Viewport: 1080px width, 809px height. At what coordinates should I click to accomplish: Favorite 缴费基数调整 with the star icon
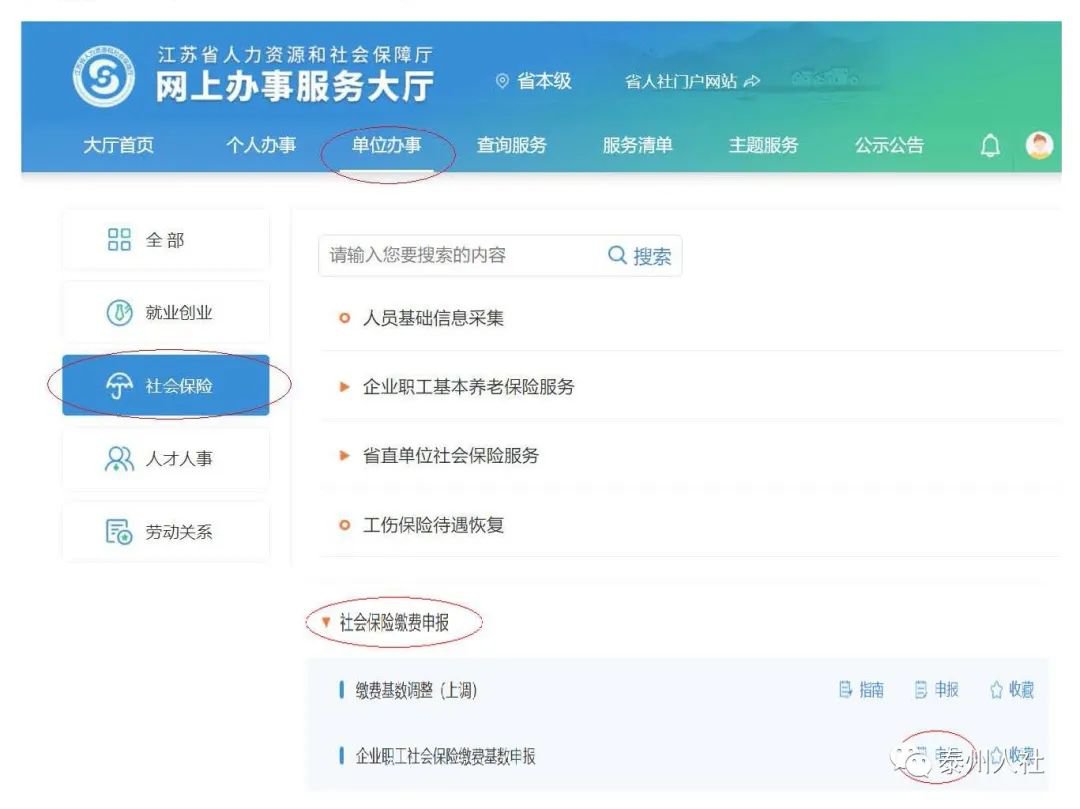coord(996,690)
